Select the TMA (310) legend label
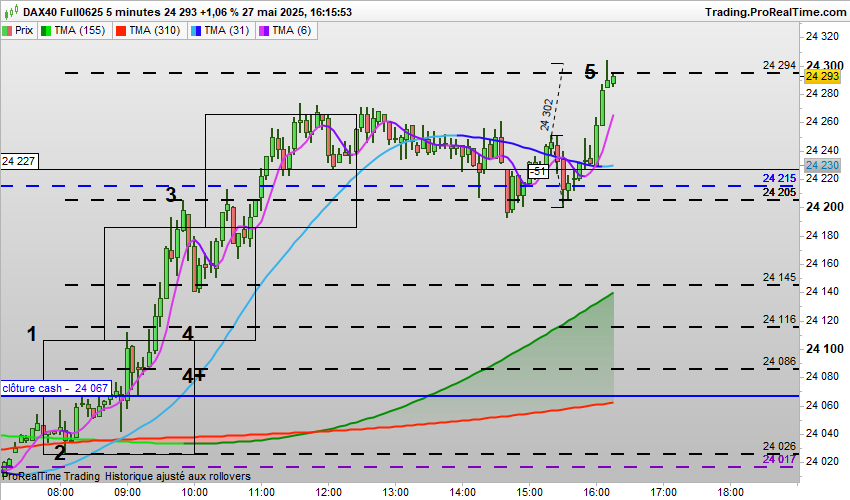 pos(154,31)
